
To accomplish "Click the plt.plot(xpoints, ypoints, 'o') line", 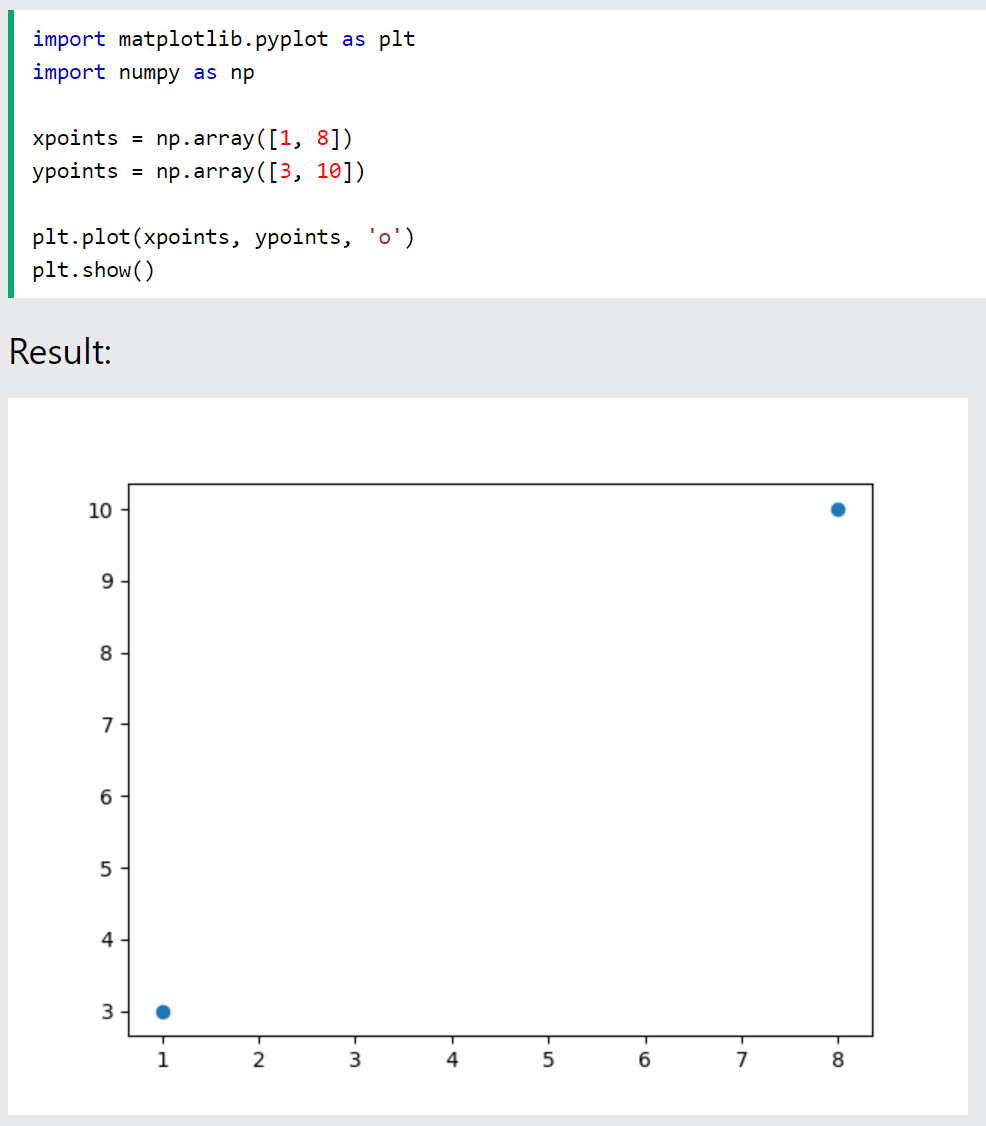I will [x=223, y=237].
